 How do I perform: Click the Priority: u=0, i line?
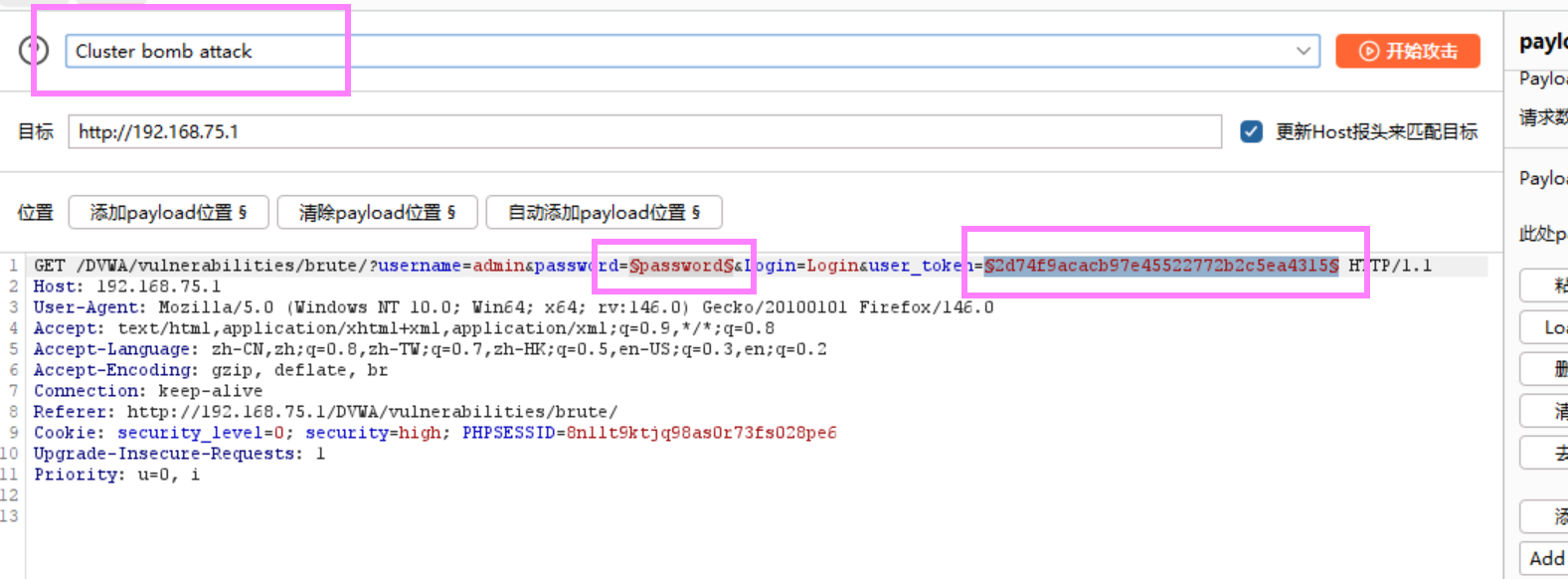pos(116,475)
